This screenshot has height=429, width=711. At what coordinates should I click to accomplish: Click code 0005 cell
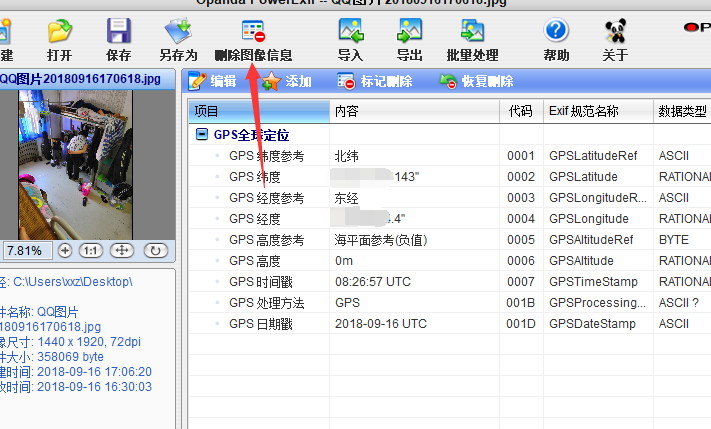click(x=521, y=239)
